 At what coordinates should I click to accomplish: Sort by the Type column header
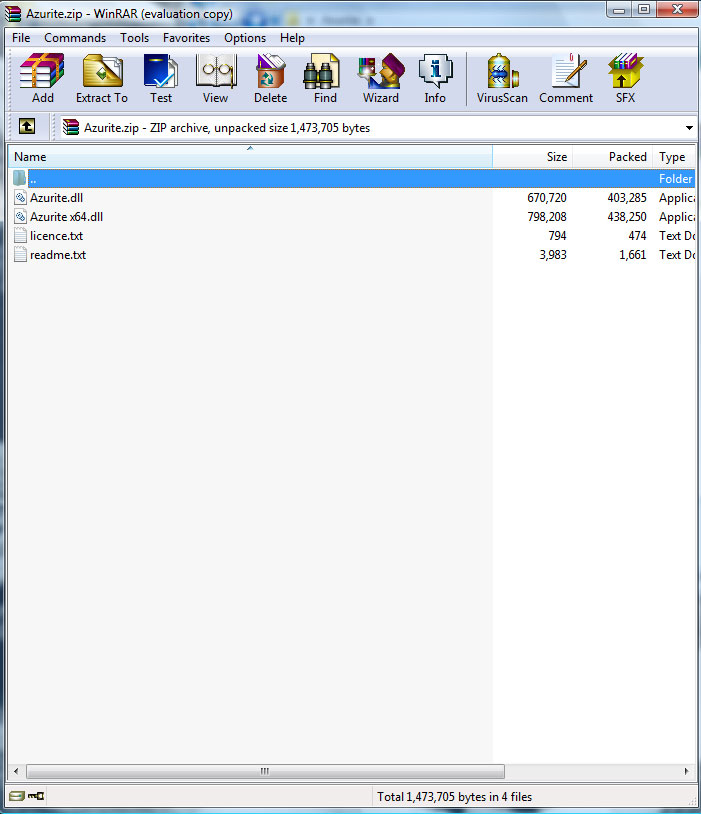(x=674, y=157)
